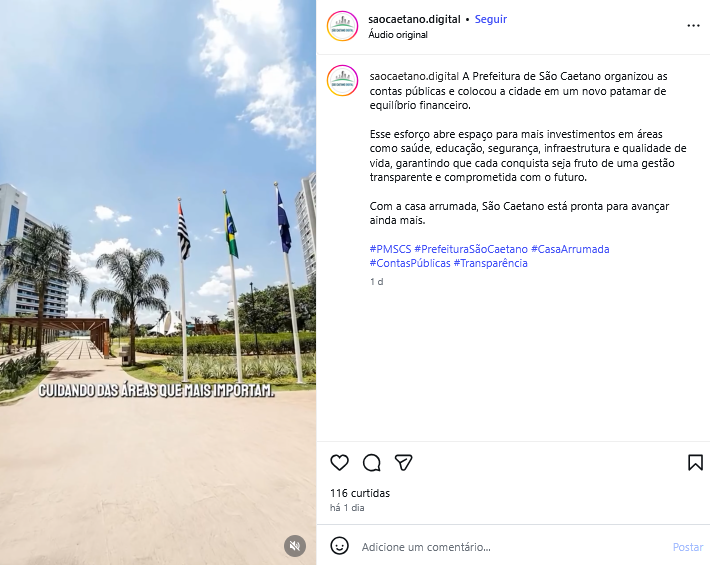Open the saocaetano.digital username in the header
The height and width of the screenshot is (565, 710).
[x=414, y=19]
